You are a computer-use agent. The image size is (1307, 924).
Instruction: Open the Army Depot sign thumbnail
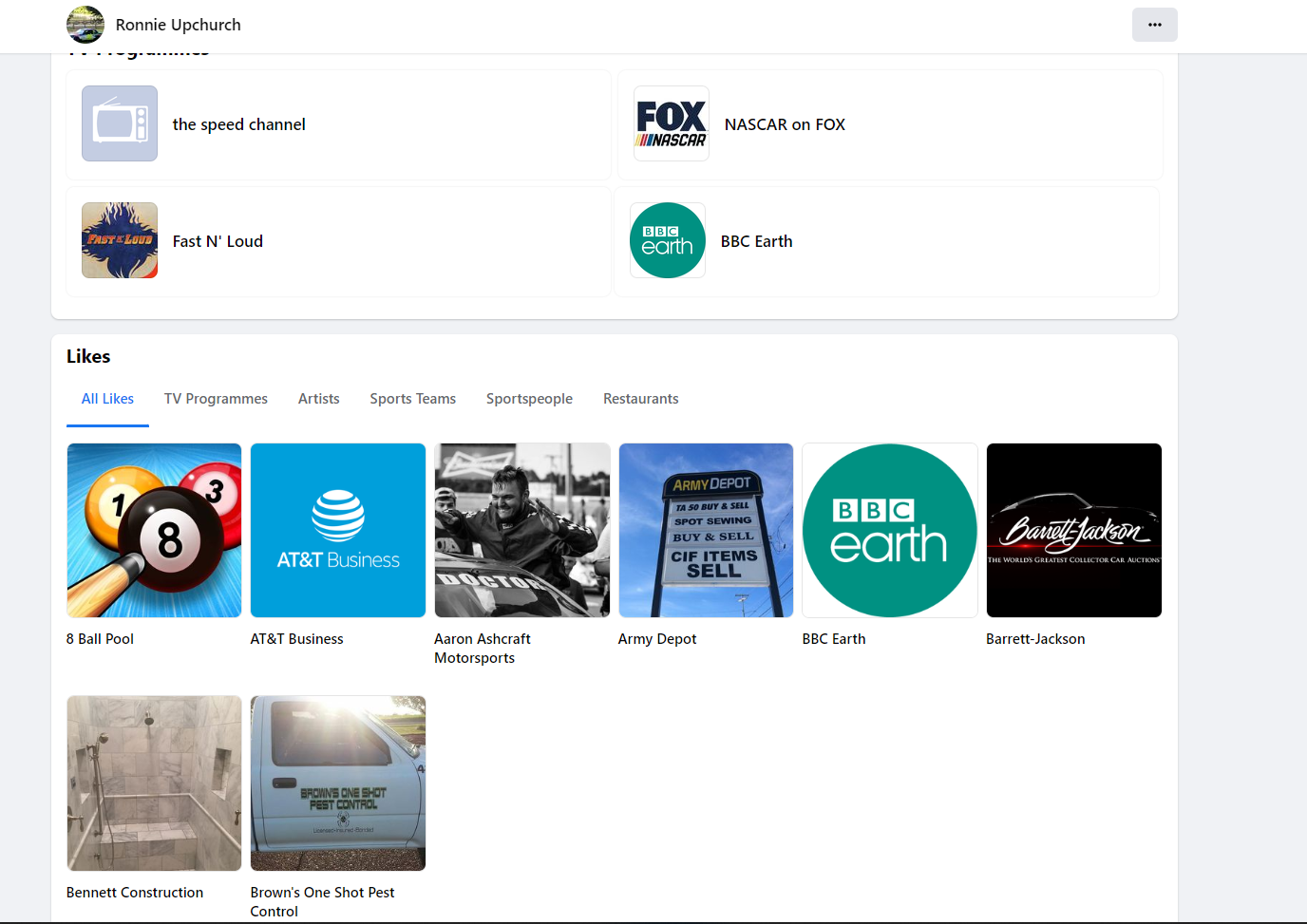click(x=706, y=530)
